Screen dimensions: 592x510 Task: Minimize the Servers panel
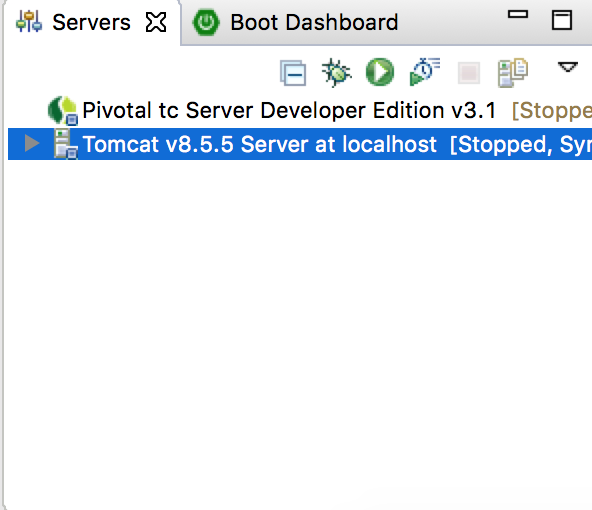point(518,15)
